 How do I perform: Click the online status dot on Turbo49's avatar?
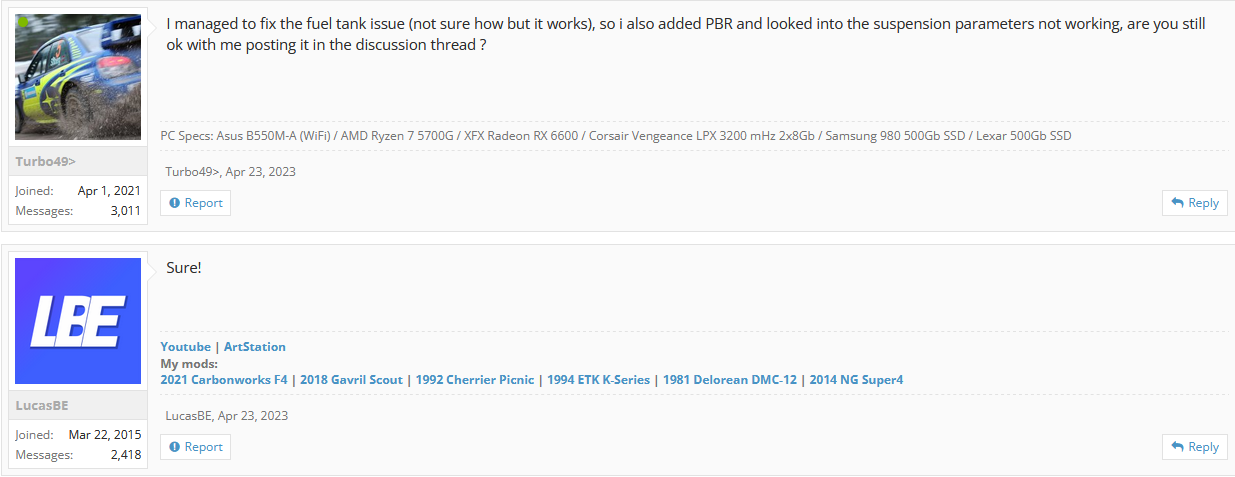(x=22, y=21)
